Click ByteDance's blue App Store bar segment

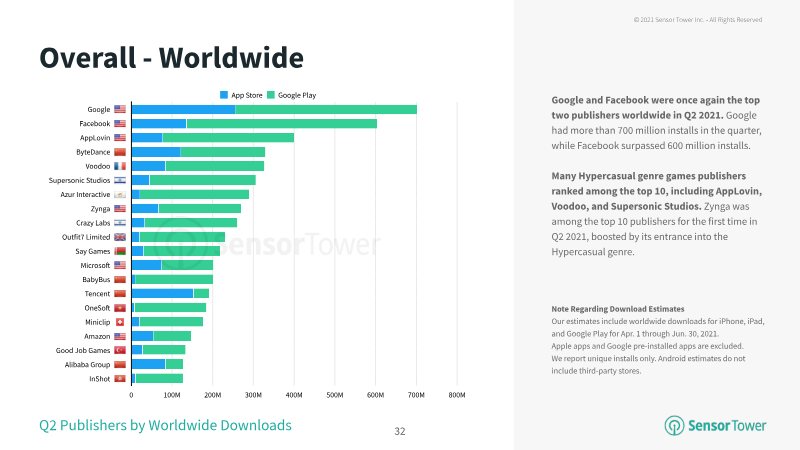(156, 152)
